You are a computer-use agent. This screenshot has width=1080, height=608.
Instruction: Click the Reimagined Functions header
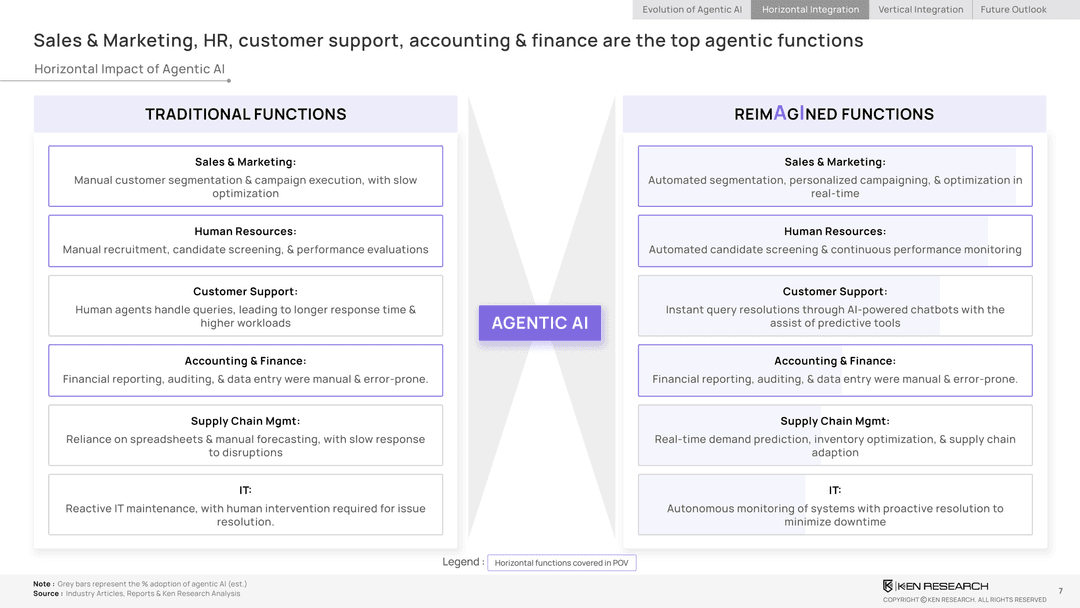point(834,114)
